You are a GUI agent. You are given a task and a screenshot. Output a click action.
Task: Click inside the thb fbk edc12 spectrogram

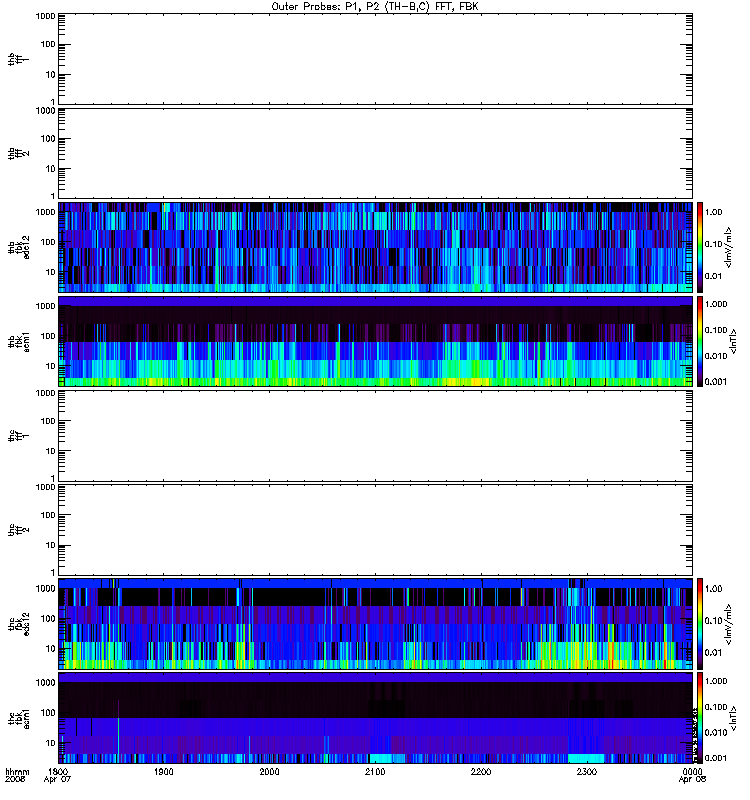[x=376, y=247]
